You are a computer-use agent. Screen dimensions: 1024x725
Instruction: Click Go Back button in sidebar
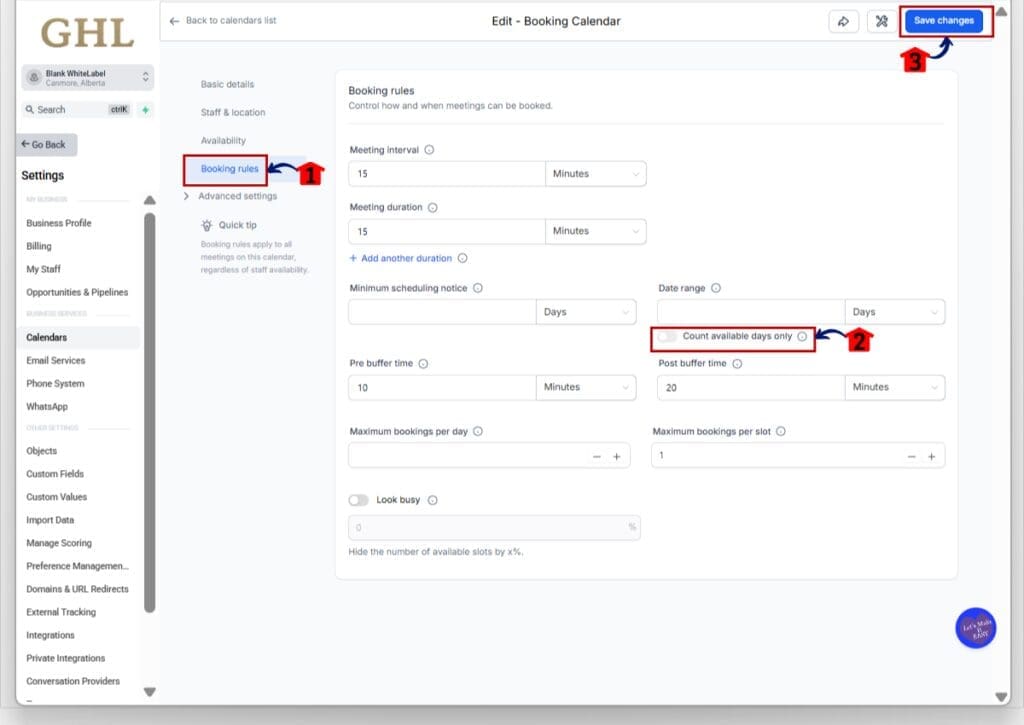(x=46, y=144)
